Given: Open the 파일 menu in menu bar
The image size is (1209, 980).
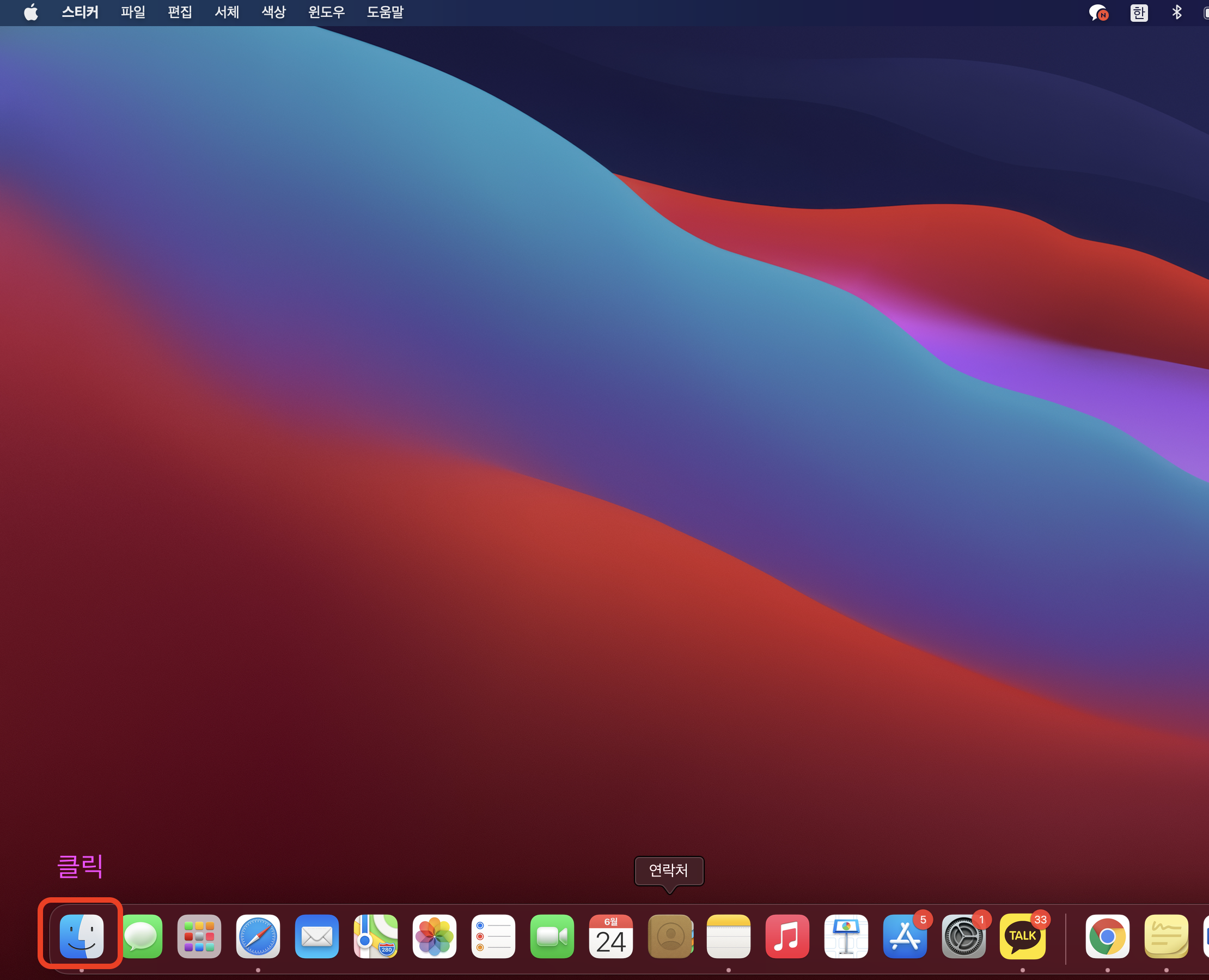Looking at the screenshot, I should coord(133,12).
